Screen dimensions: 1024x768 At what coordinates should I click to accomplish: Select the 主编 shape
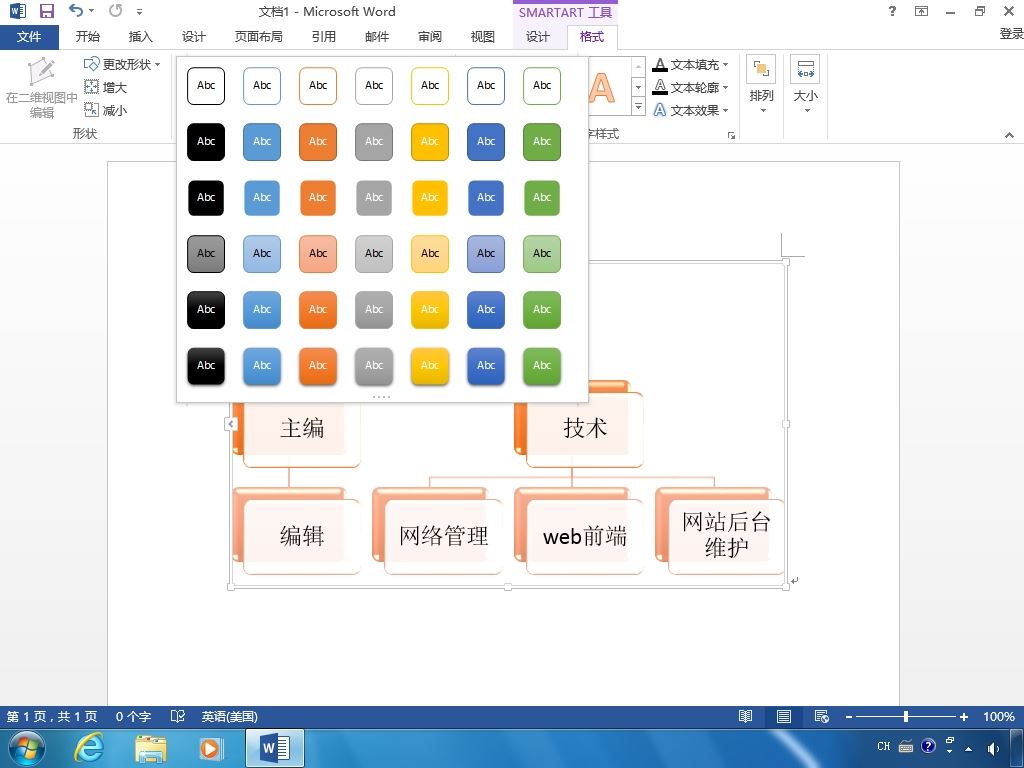click(301, 429)
